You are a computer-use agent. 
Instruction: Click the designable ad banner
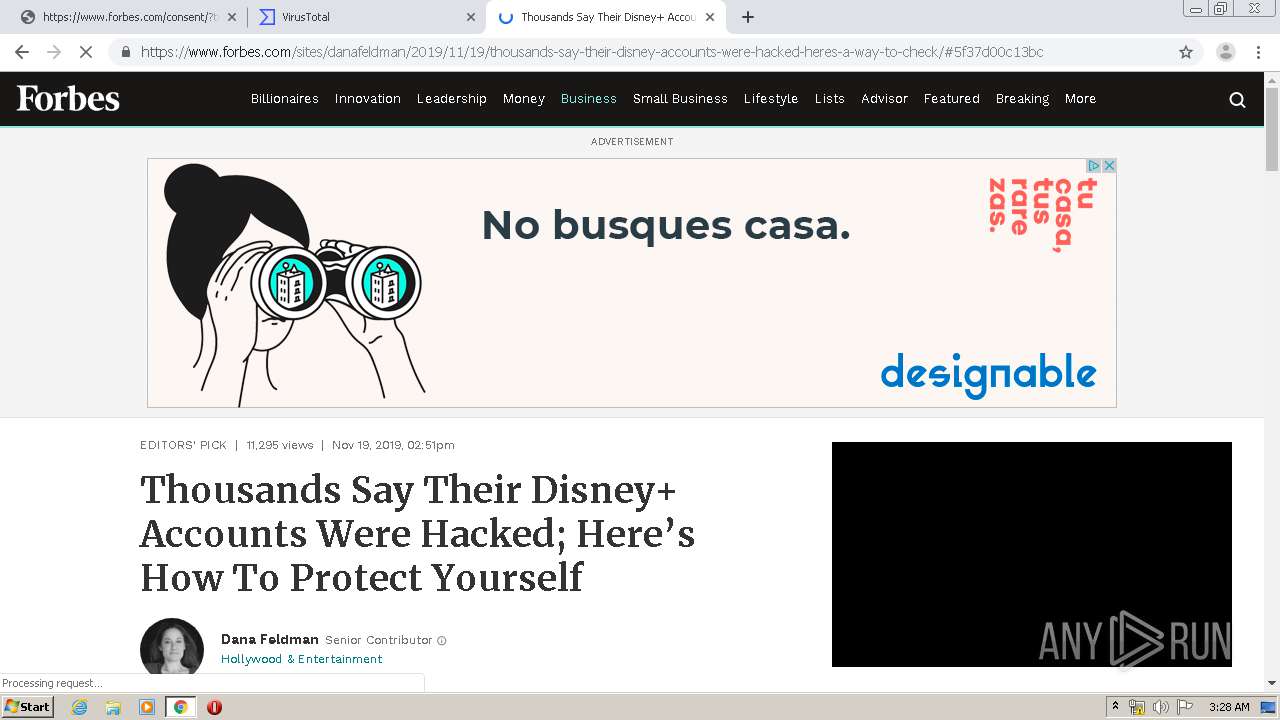(632, 283)
